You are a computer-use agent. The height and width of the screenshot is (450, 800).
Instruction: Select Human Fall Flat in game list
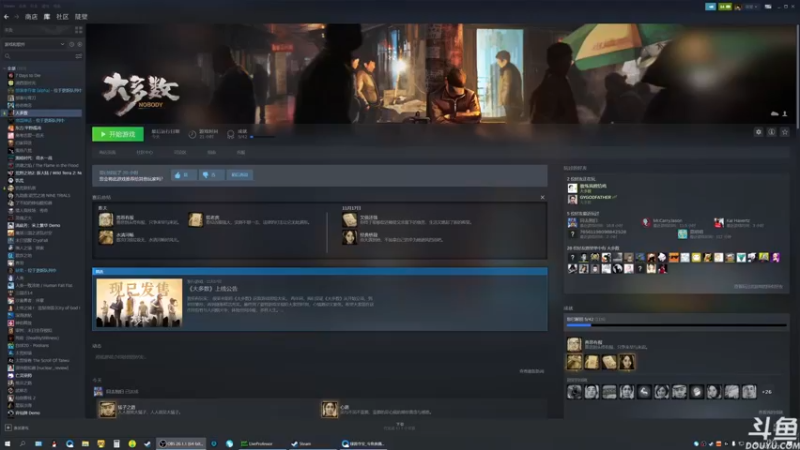click(x=44, y=286)
